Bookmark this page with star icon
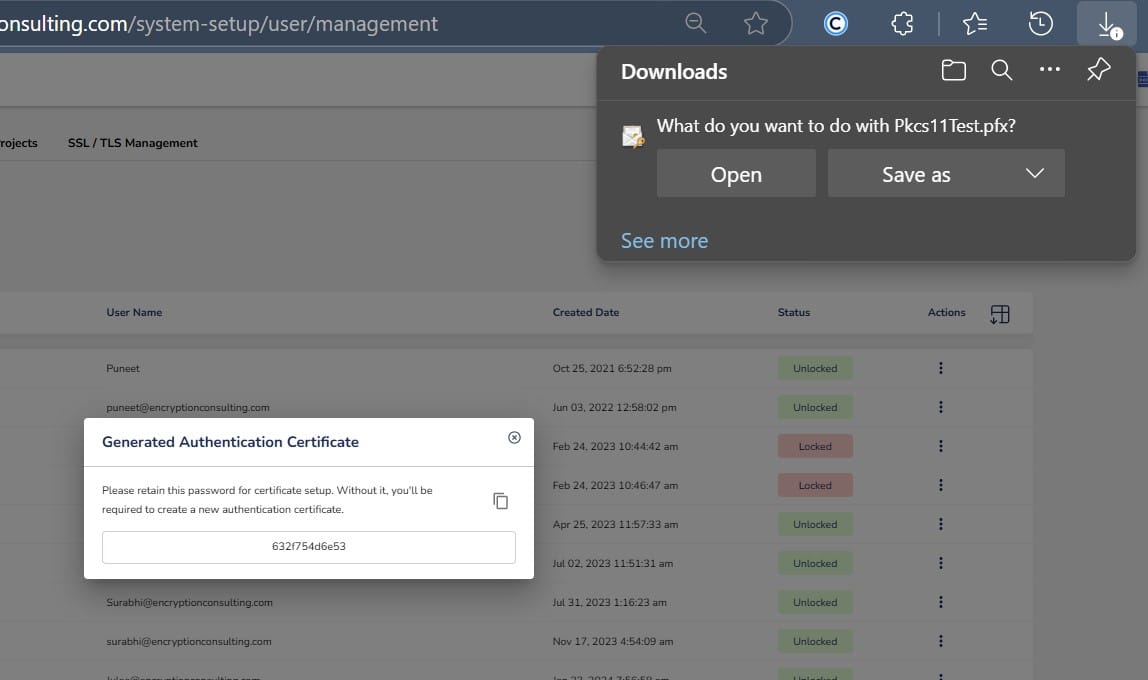 tap(756, 24)
